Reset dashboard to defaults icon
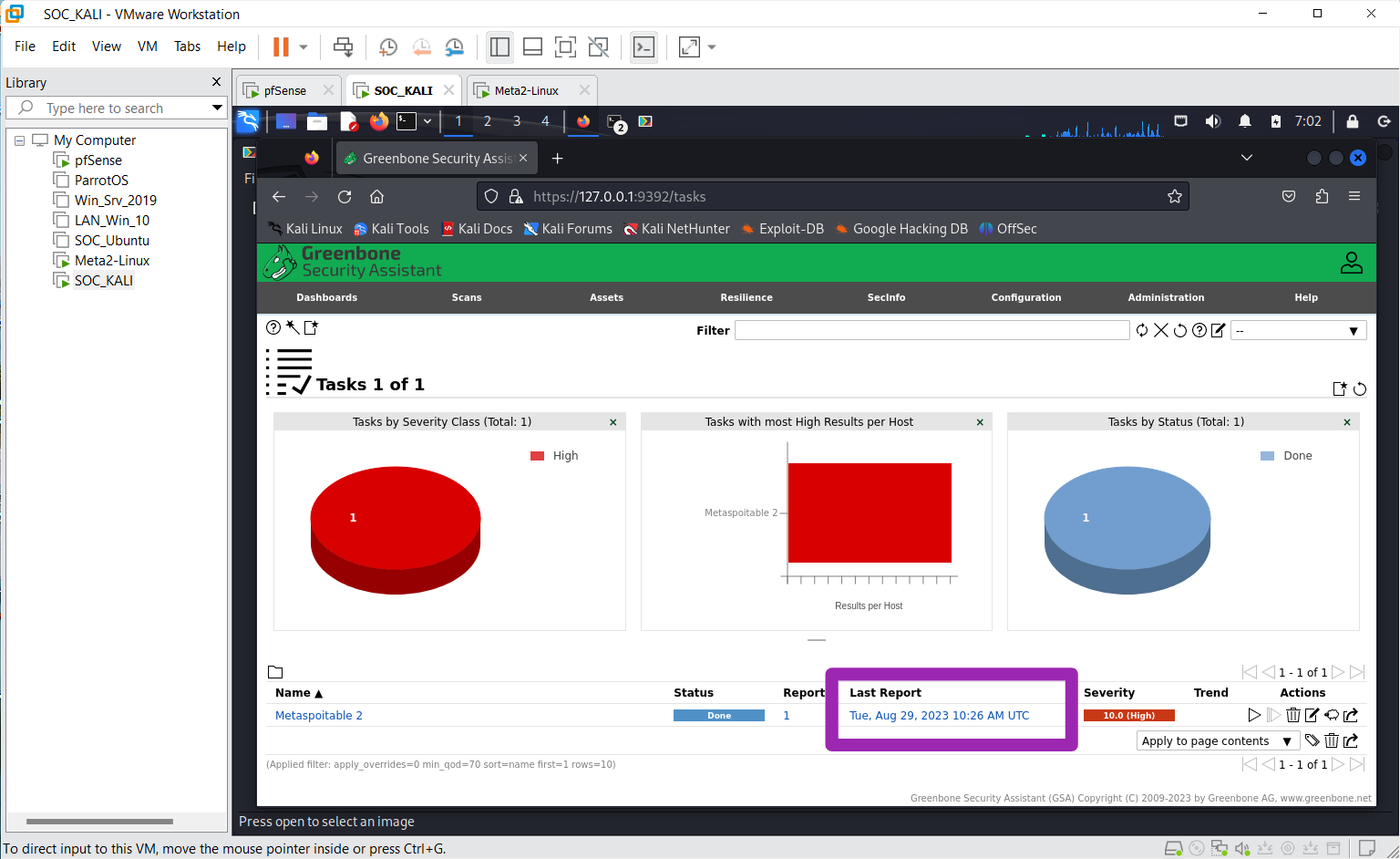Image resolution: width=1400 pixels, height=859 pixels. (x=1360, y=388)
